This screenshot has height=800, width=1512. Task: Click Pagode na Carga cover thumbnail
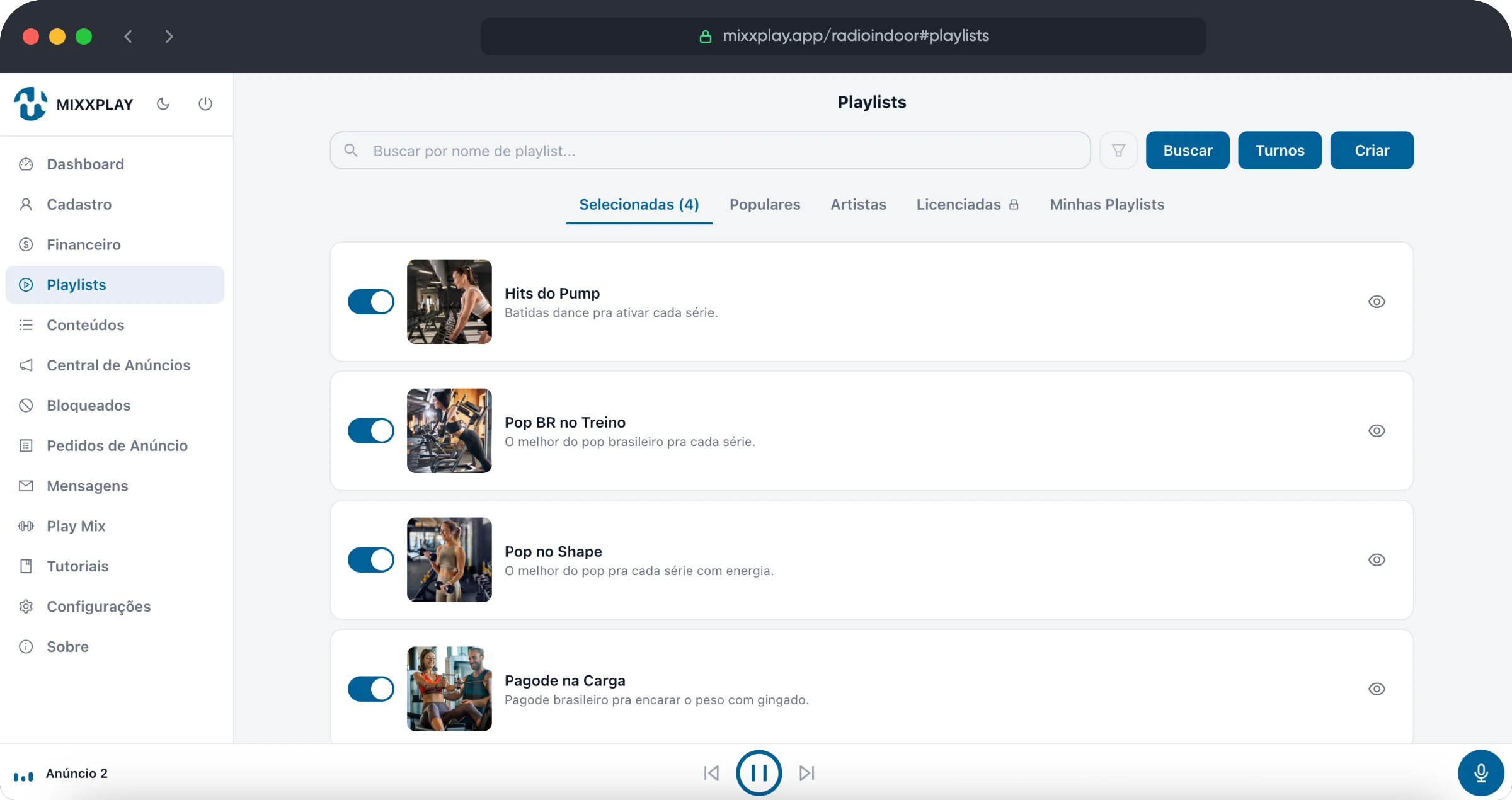(x=449, y=689)
